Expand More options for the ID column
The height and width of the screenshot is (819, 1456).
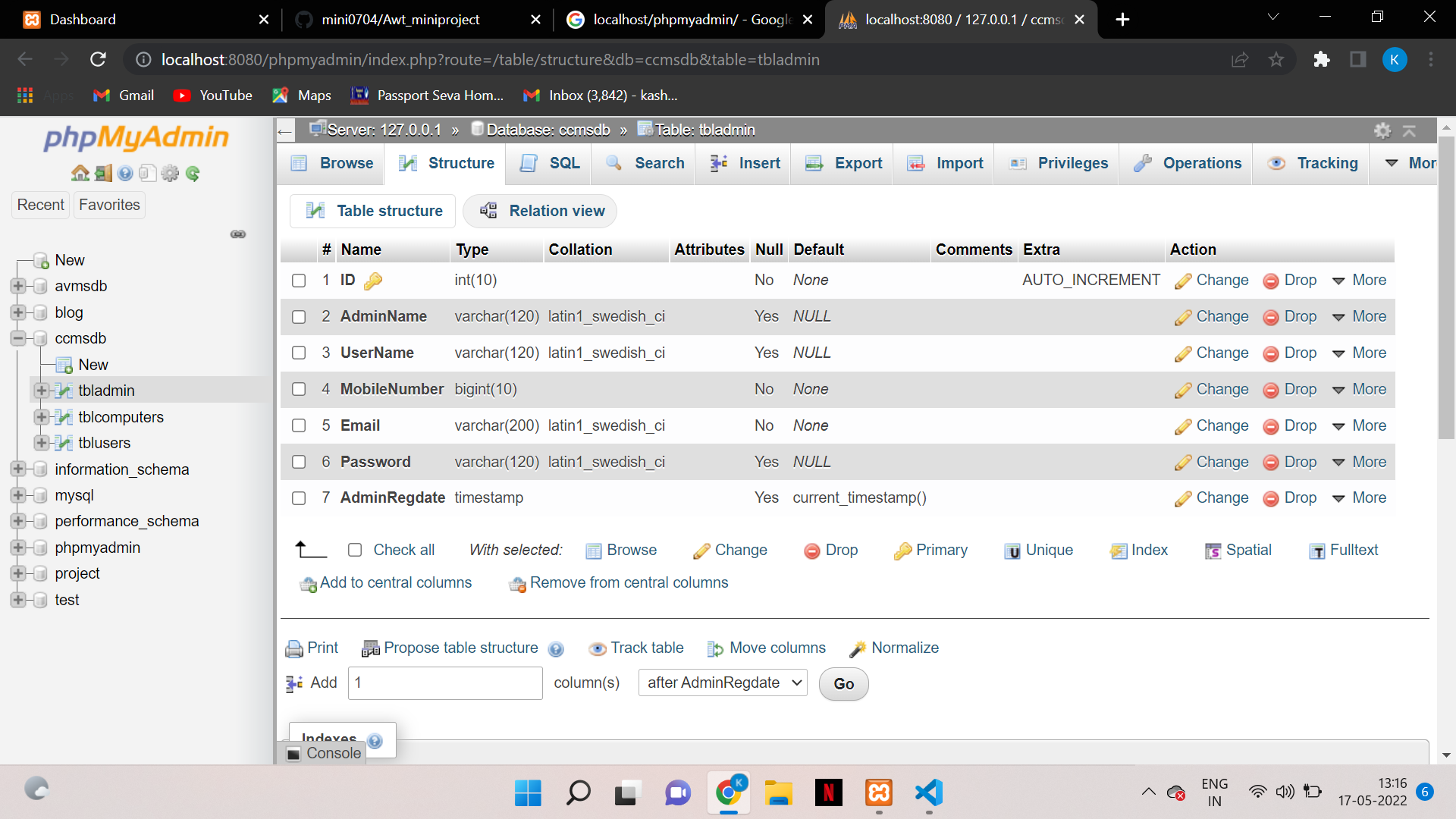(x=1360, y=281)
